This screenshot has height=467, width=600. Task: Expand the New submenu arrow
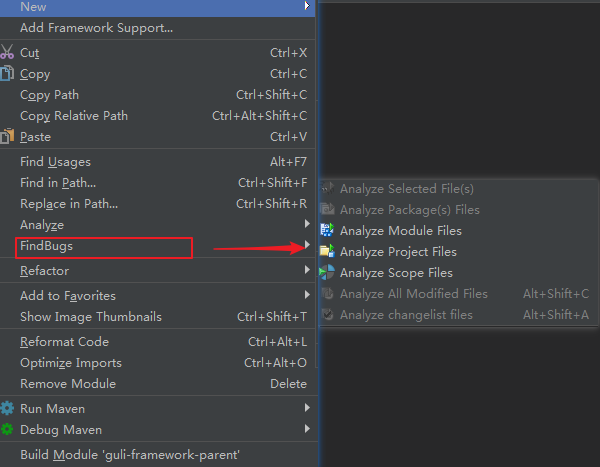307,6
